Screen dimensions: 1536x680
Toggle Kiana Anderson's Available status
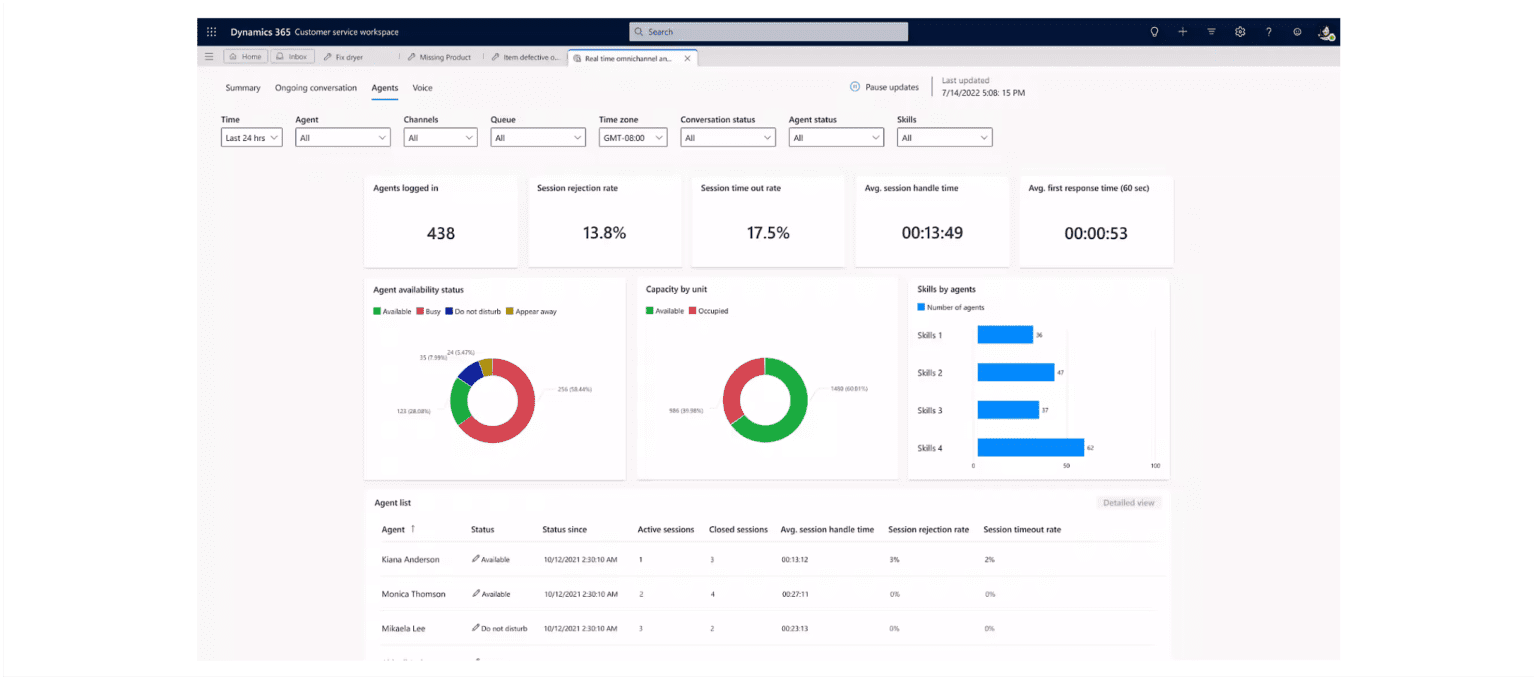pos(492,559)
